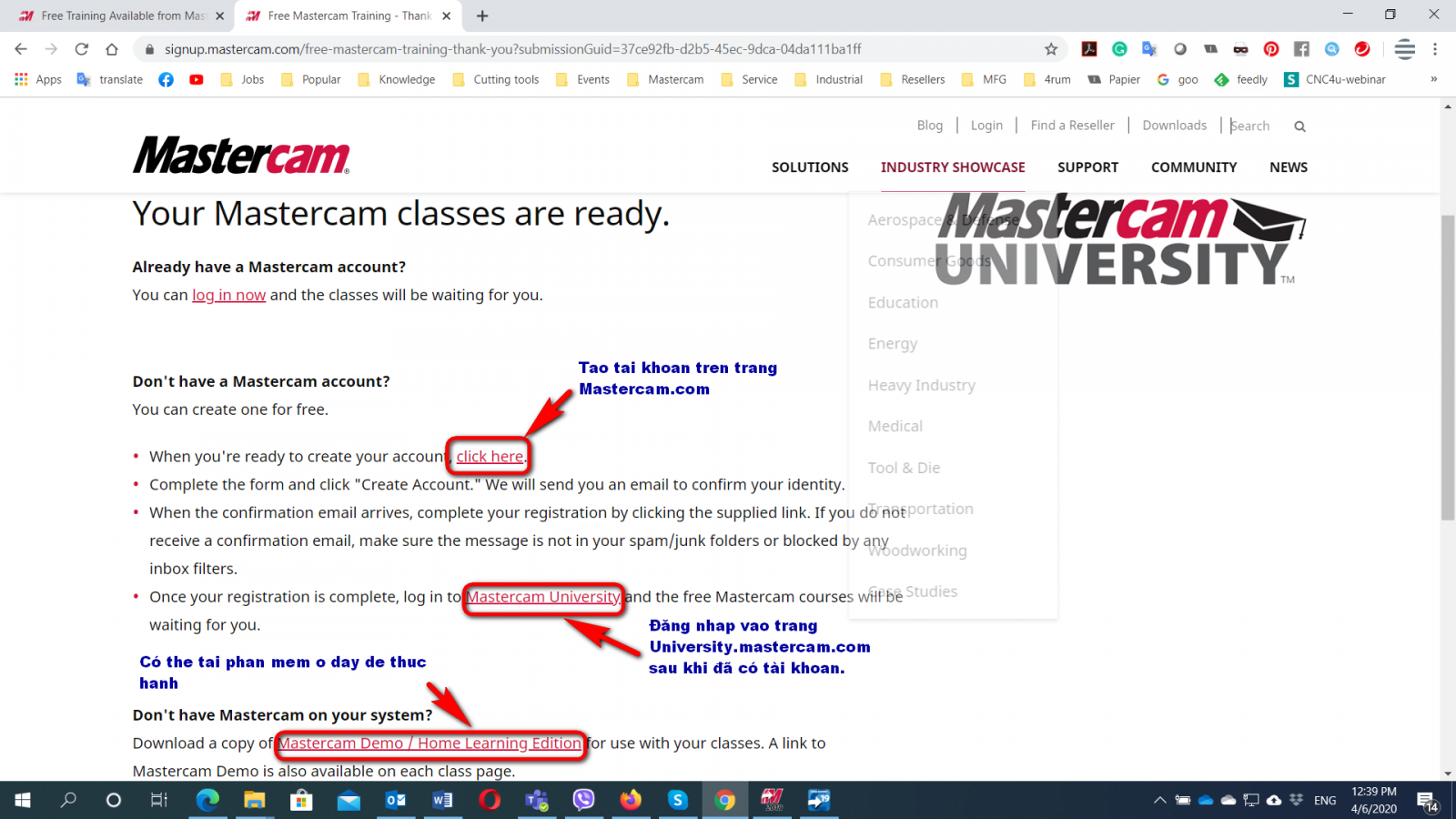Open the Jobs bookmarks folder

click(242, 80)
